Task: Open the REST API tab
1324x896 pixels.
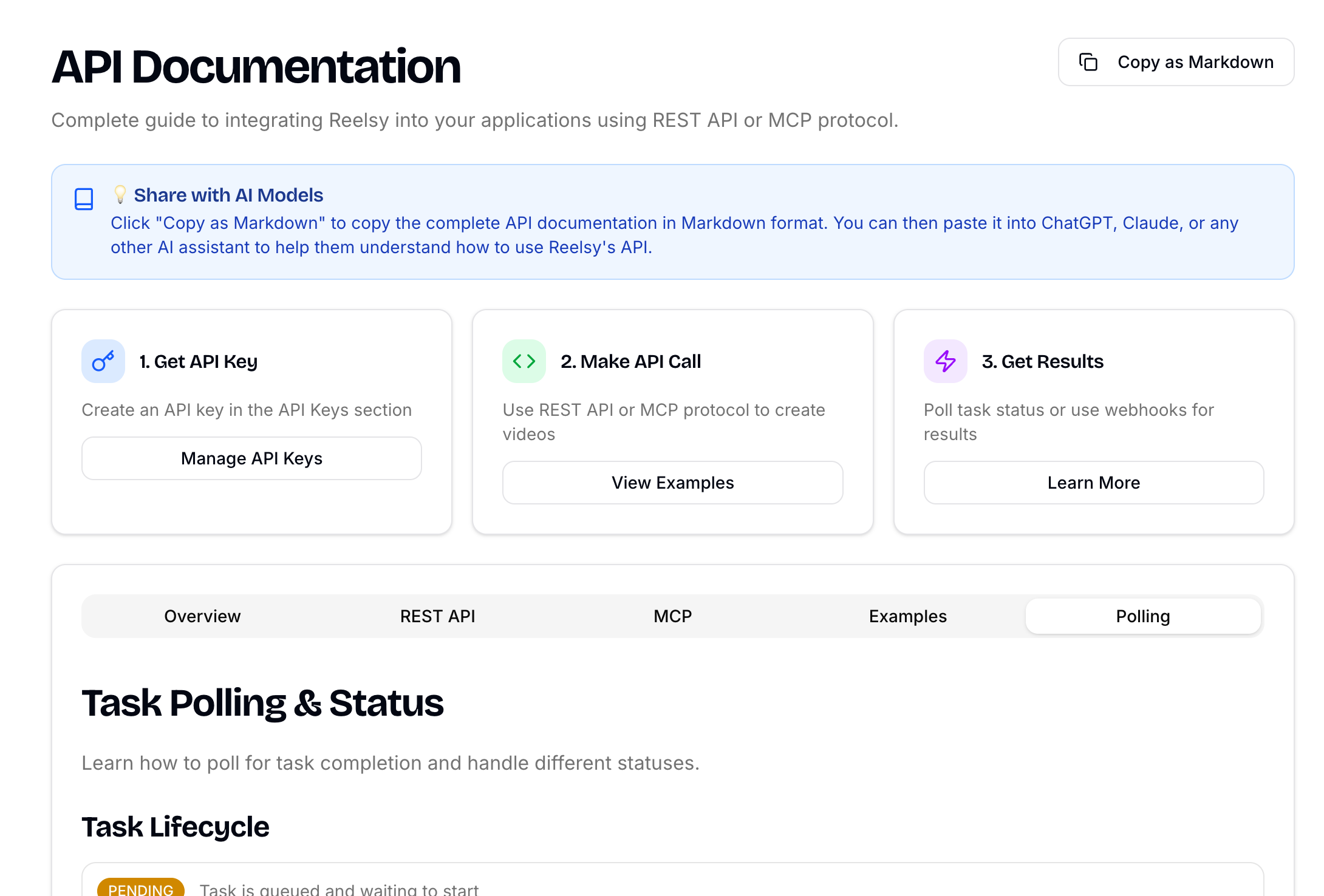Action: point(437,616)
